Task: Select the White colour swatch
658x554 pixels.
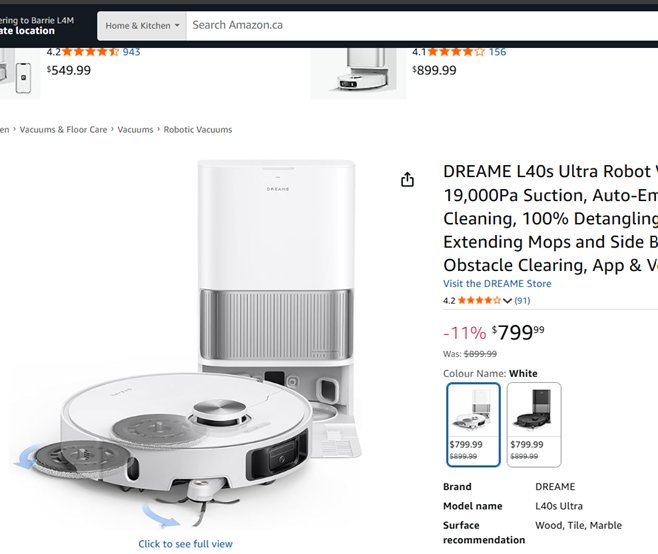Action: (x=473, y=424)
